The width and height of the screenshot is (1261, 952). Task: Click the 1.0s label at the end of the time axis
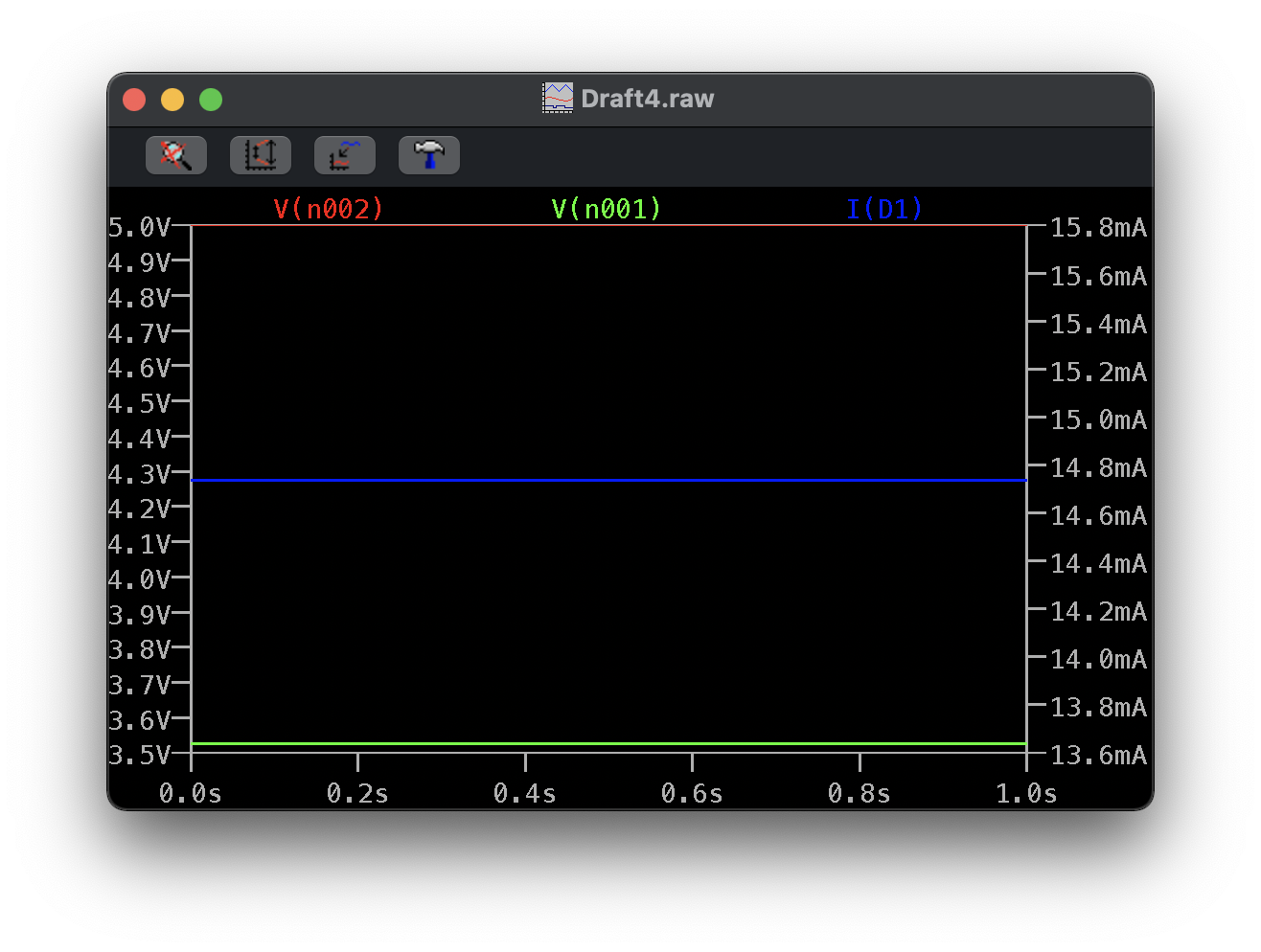click(x=1026, y=793)
